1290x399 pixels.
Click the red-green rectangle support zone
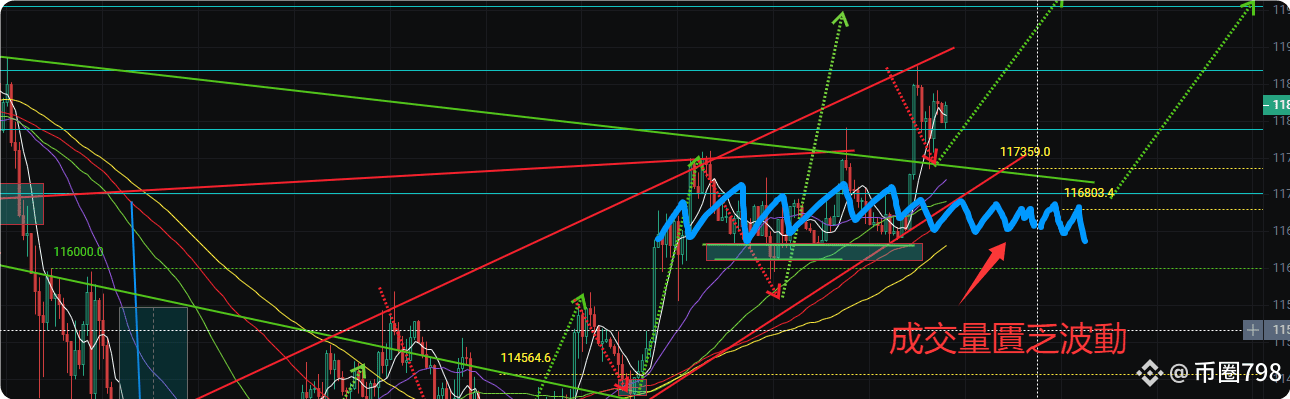click(x=814, y=252)
